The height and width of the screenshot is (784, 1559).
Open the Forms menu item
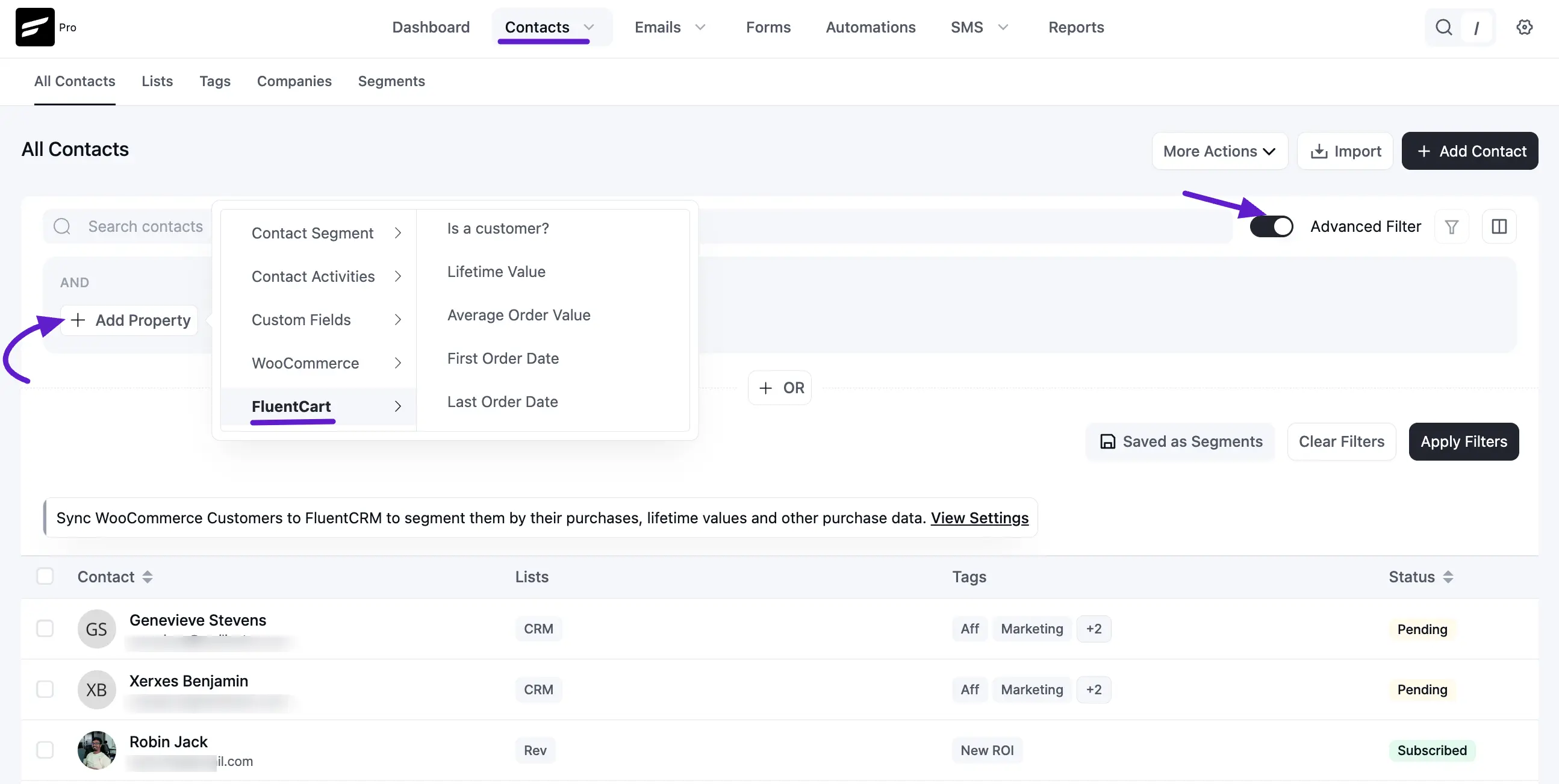tap(768, 27)
